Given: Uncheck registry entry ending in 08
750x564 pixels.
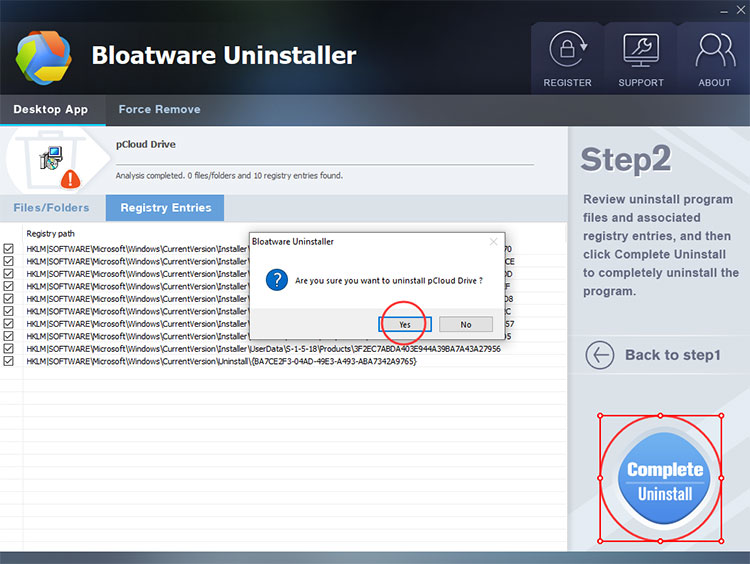Looking at the screenshot, I should [9, 299].
